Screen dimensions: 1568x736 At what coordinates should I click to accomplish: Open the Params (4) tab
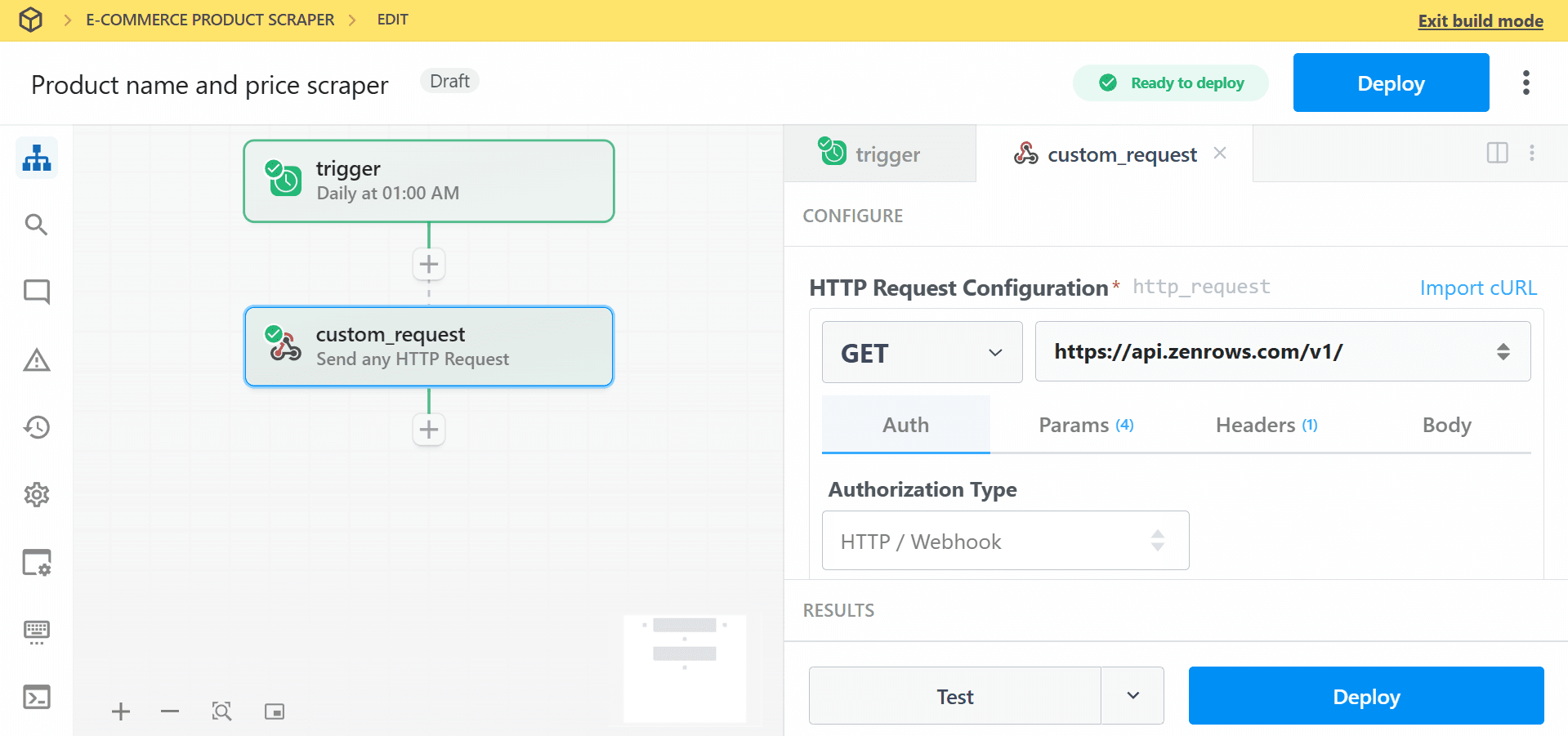coord(1086,425)
